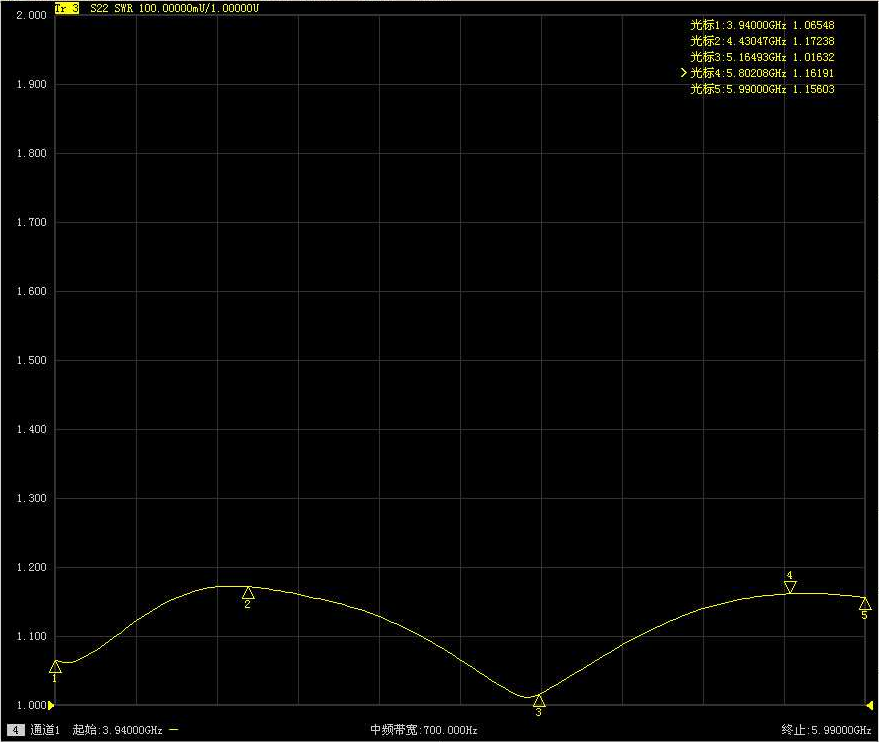Viewport: 879px width, 742px height.
Task: Click the channel 4 indicator box
Action: click(x=16, y=730)
